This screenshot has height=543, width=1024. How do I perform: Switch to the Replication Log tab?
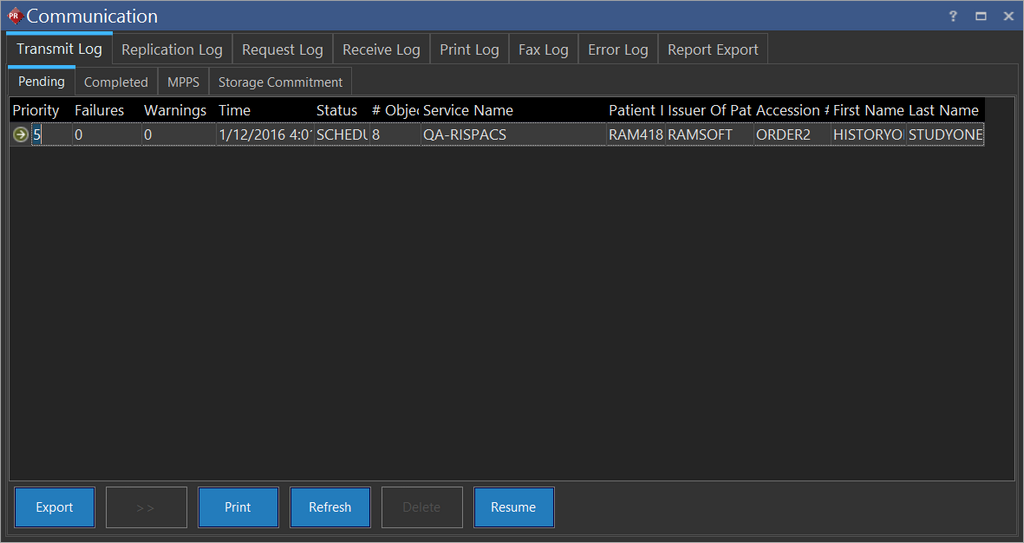[172, 50]
